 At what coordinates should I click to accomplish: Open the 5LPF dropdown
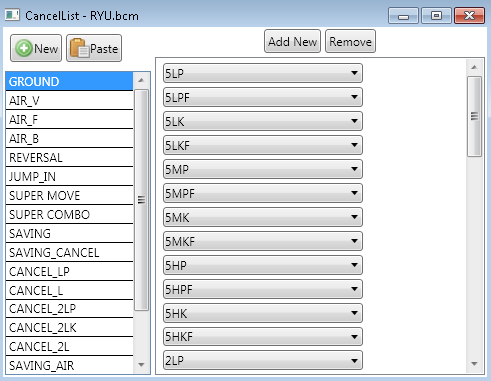point(263,97)
